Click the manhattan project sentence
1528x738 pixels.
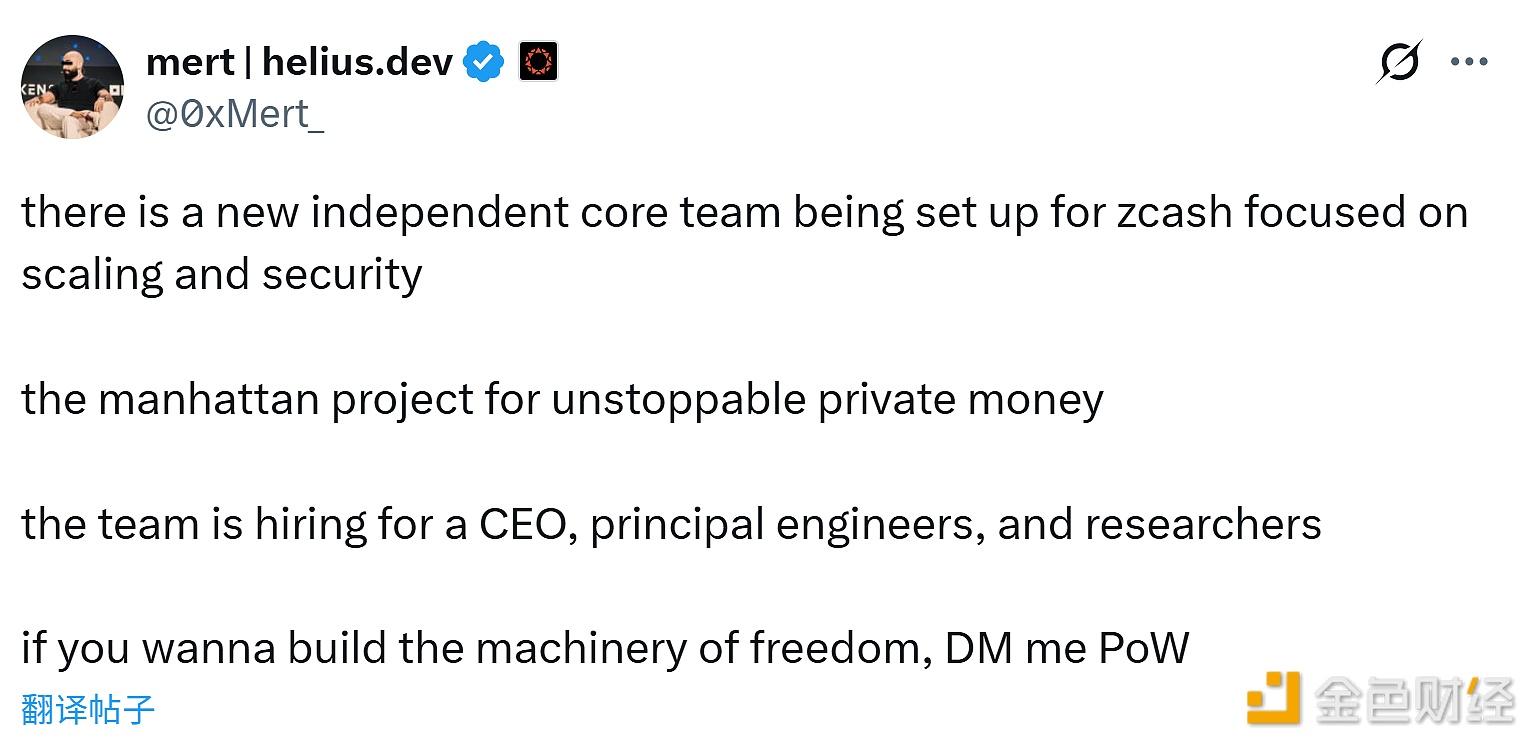[x=562, y=399]
